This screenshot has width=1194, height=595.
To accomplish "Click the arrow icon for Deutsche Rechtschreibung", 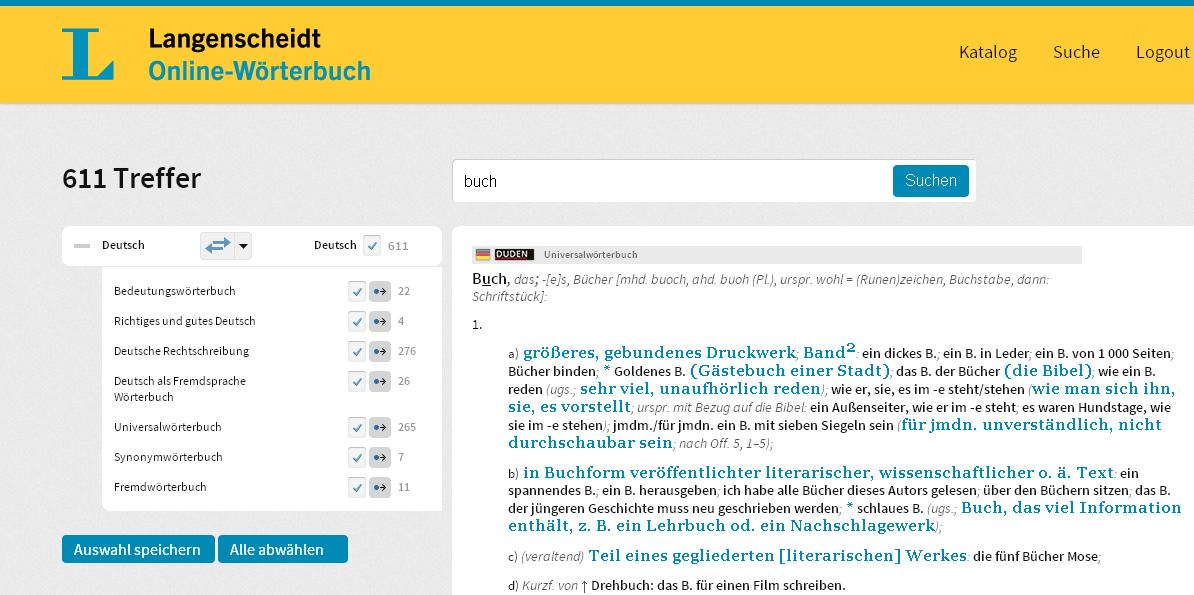I will click(380, 351).
